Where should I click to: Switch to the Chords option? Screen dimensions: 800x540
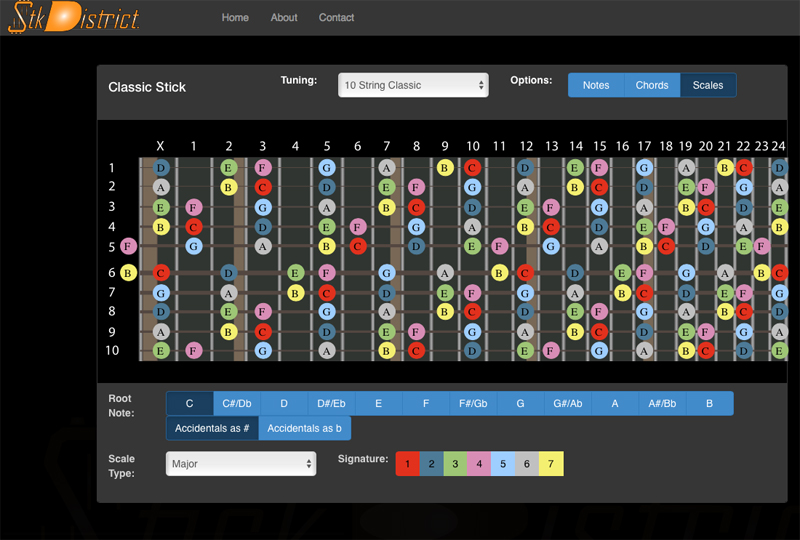pos(652,86)
